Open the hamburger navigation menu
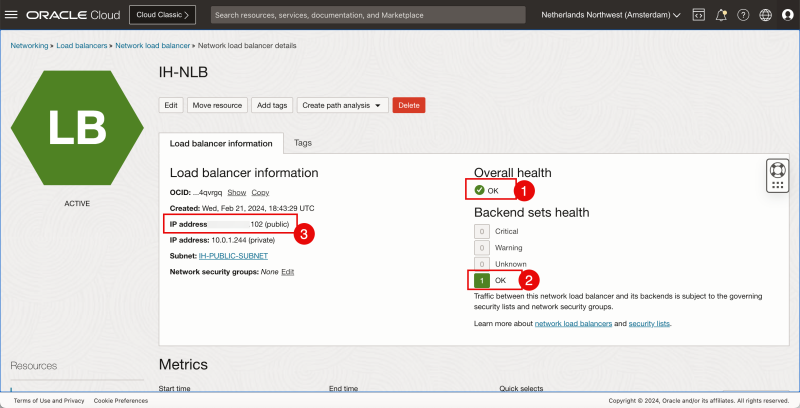Image resolution: width=800 pixels, height=408 pixels. click(12, 16)
